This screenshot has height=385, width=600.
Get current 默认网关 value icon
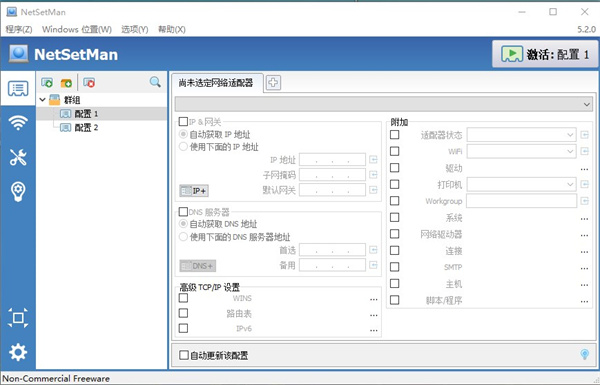click(x=373, y=190)
